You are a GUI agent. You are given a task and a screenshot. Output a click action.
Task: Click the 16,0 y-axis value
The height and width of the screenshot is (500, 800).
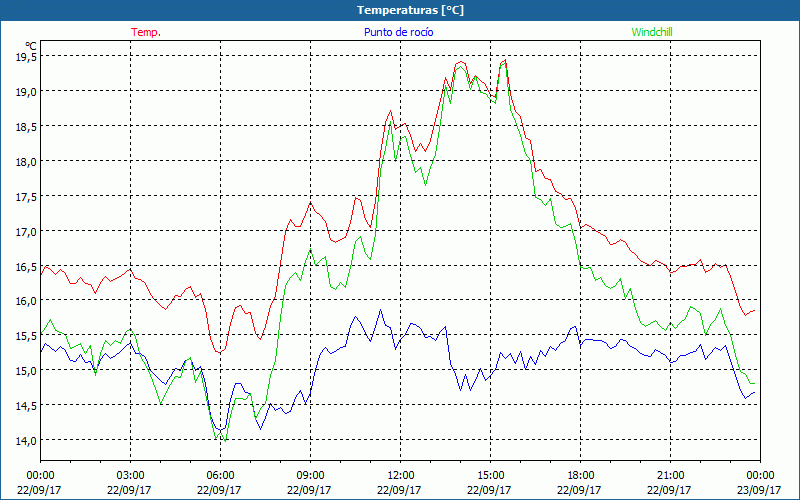(26, 301)
